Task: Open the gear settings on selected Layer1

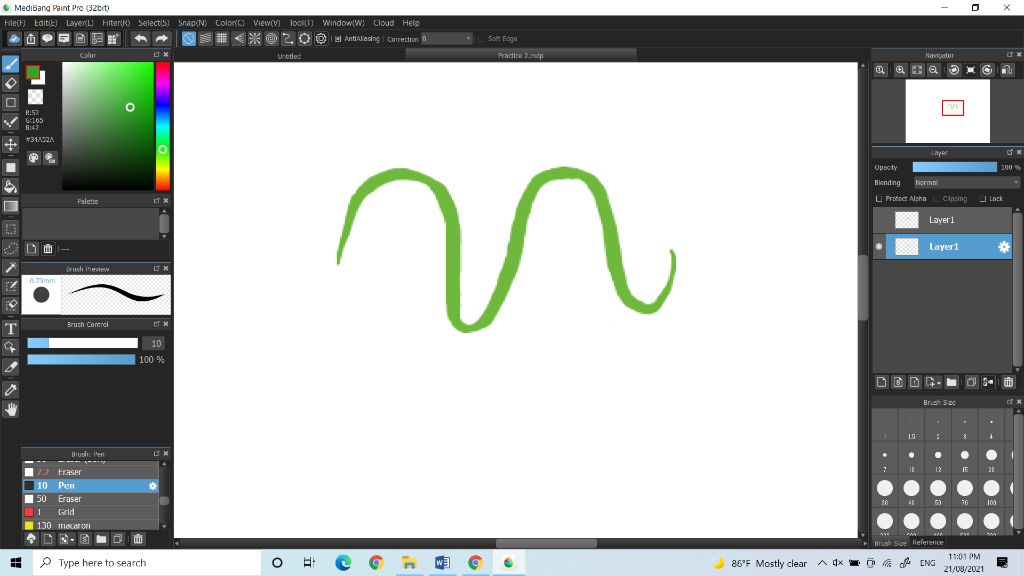Action: pos(1004,247)
